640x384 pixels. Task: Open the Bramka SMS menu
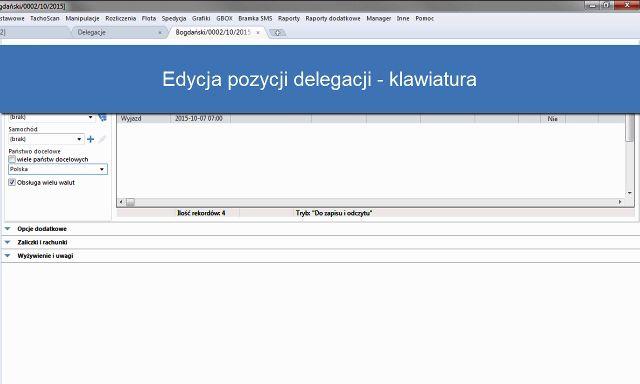(x=255, y=18)
